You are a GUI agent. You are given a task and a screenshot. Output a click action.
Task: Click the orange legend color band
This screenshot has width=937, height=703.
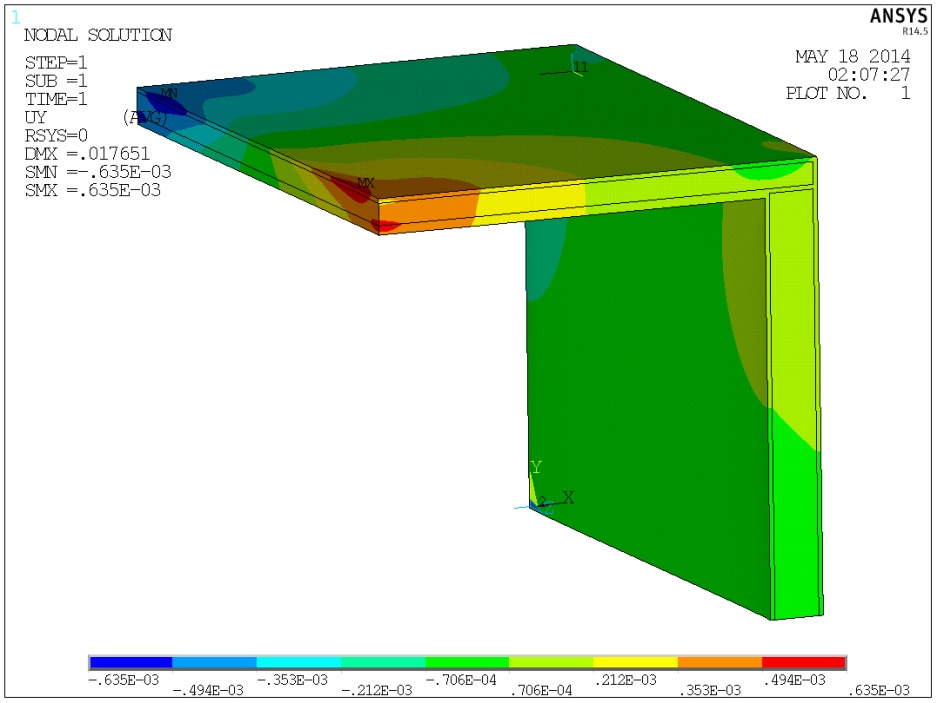[x=719, y=662]
